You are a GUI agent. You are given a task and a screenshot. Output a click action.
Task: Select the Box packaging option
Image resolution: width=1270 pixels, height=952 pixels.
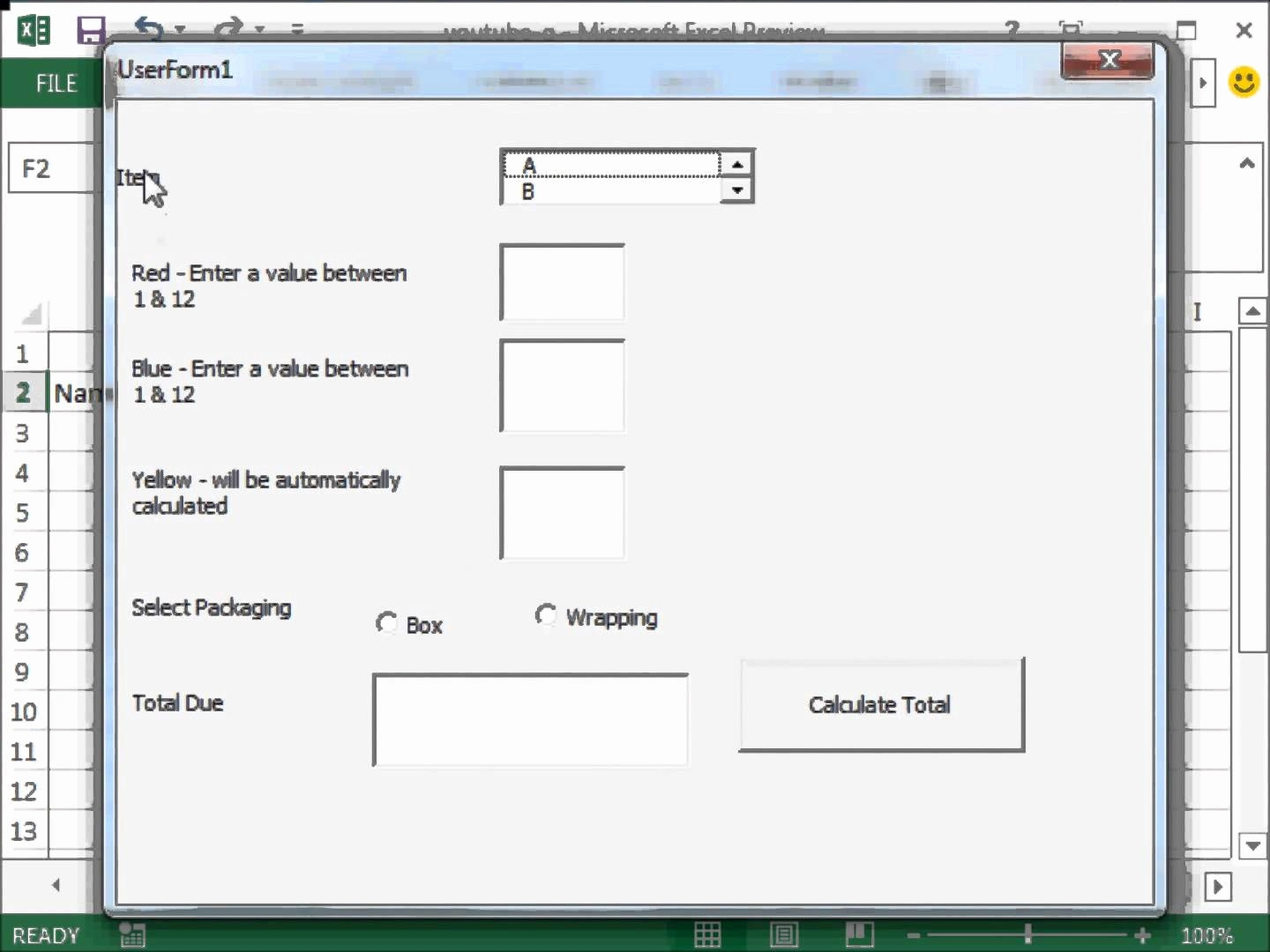pyautogui.click(x=388, y=622)
